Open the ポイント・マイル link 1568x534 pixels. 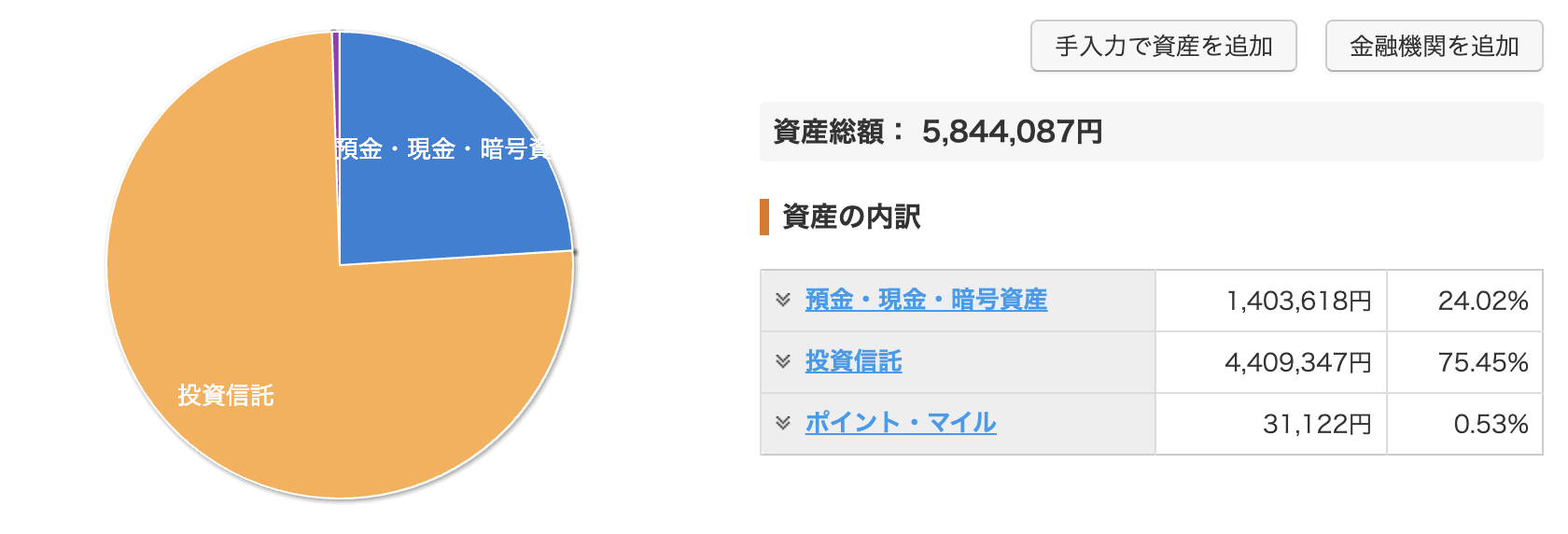coord(901,423)
